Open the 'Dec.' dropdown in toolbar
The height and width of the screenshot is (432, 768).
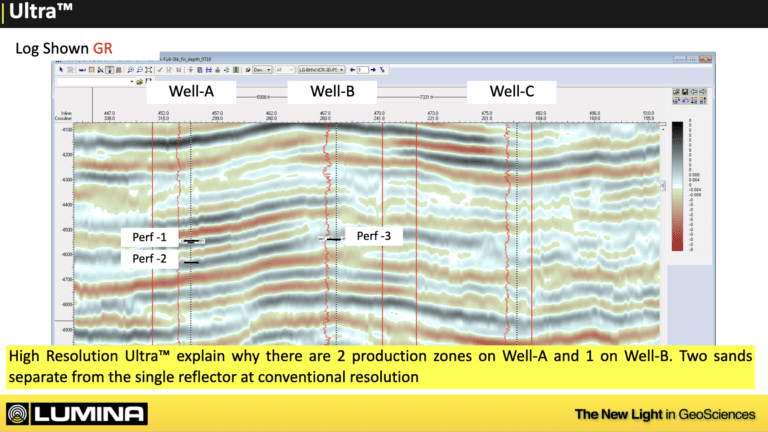tap(262, 70)
